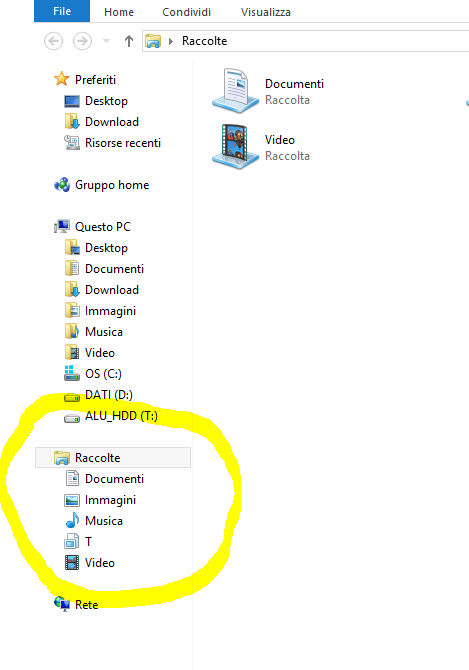This screenshot has height=670, width=469.
Task: Open the File ribbon tab
Action: pos(62,11)
